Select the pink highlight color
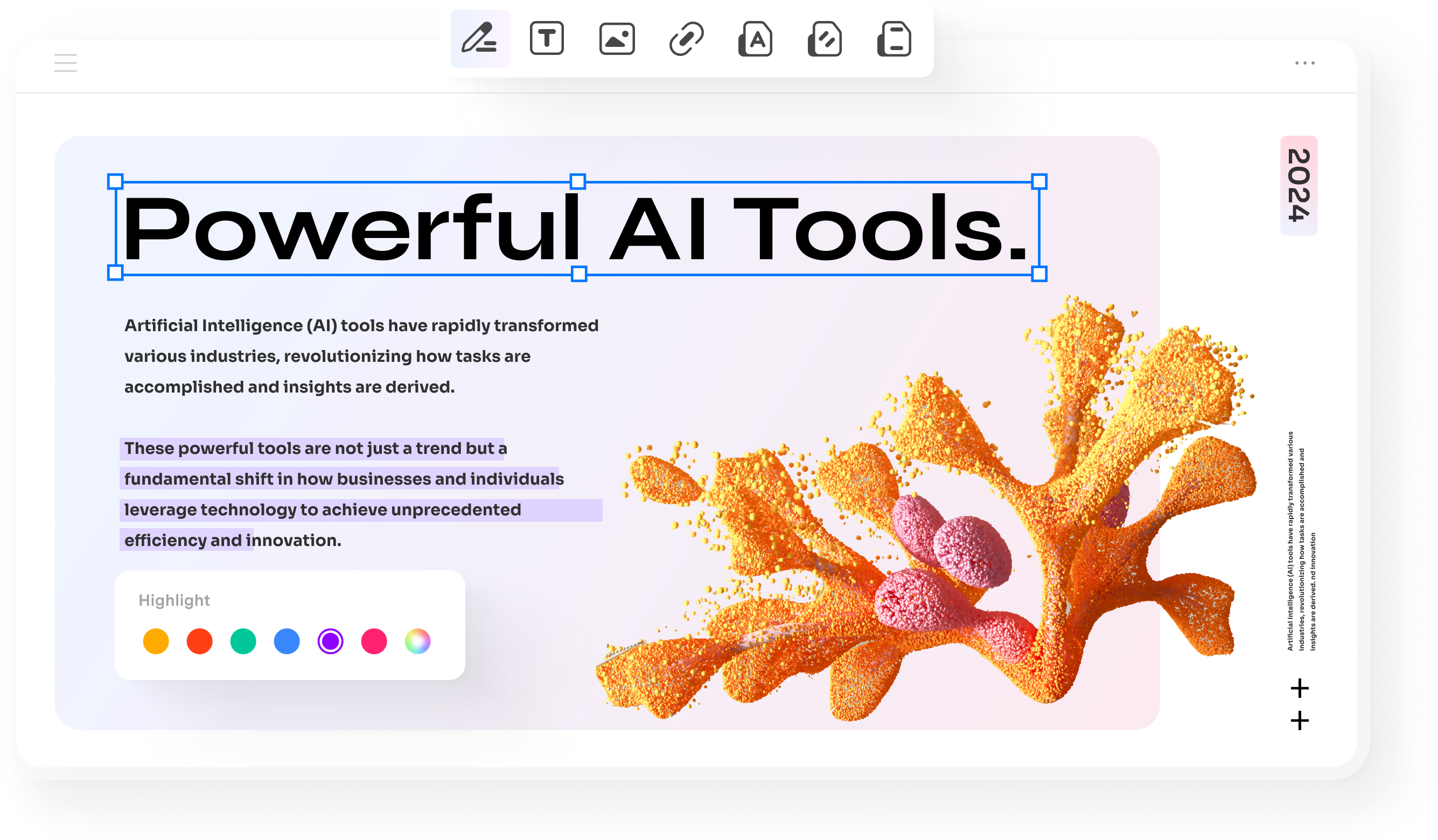Screen dimensions: 1438x840 coord(374,641)
